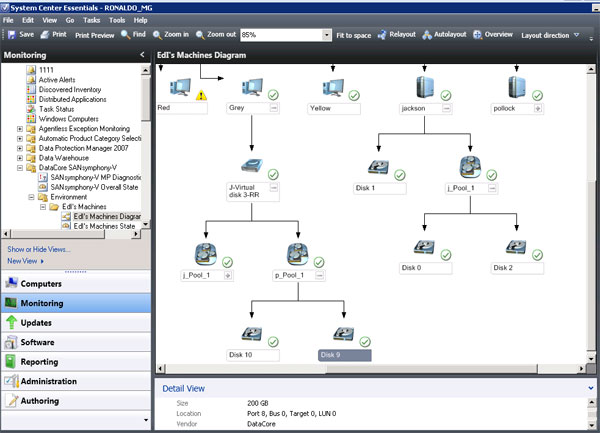Screen dimensions: 600x433
Task: Expand the pollock node plus button
Action: (538, 109)
